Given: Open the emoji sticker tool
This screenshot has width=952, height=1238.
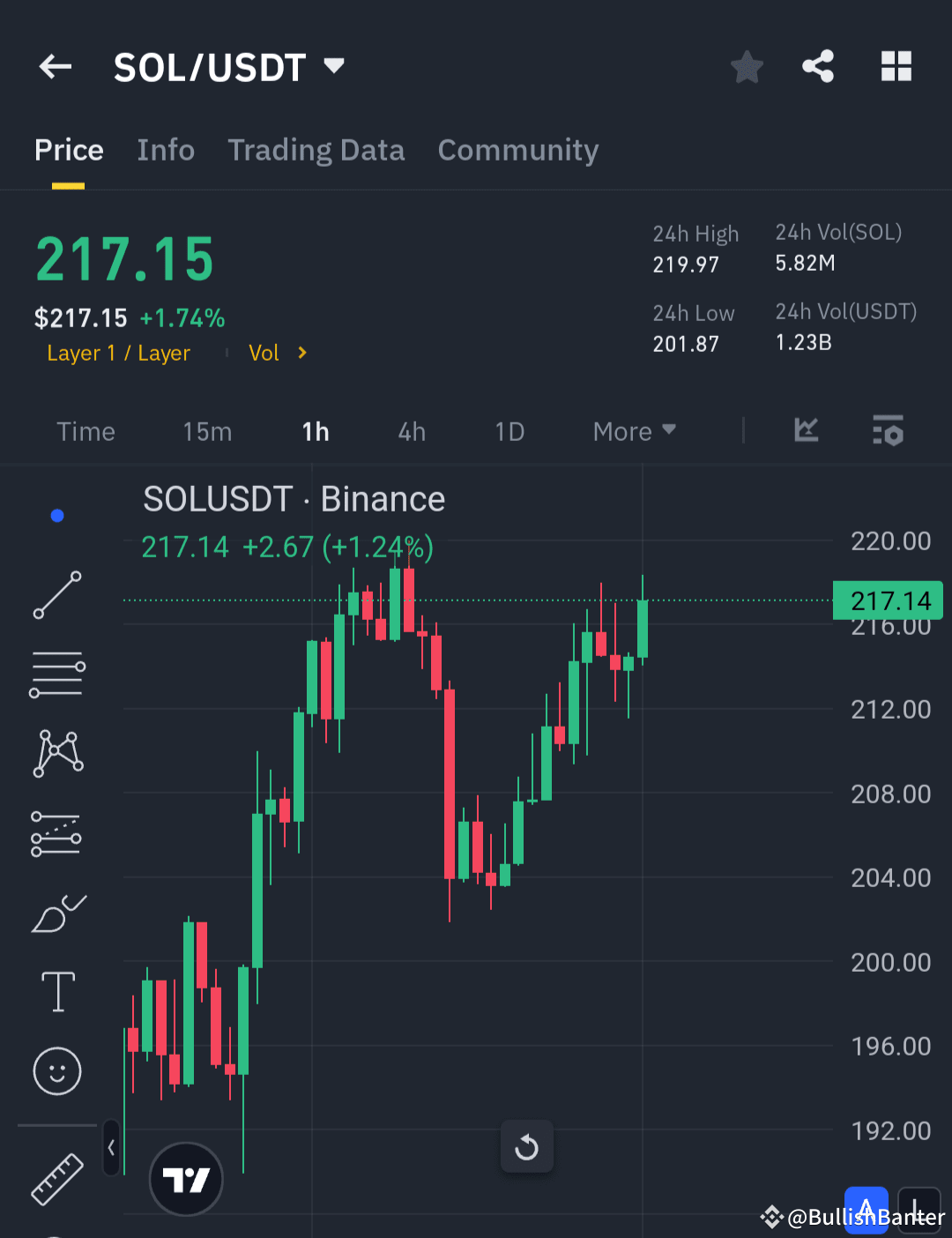Looking at the screenshot, I should pos(57,1071).
